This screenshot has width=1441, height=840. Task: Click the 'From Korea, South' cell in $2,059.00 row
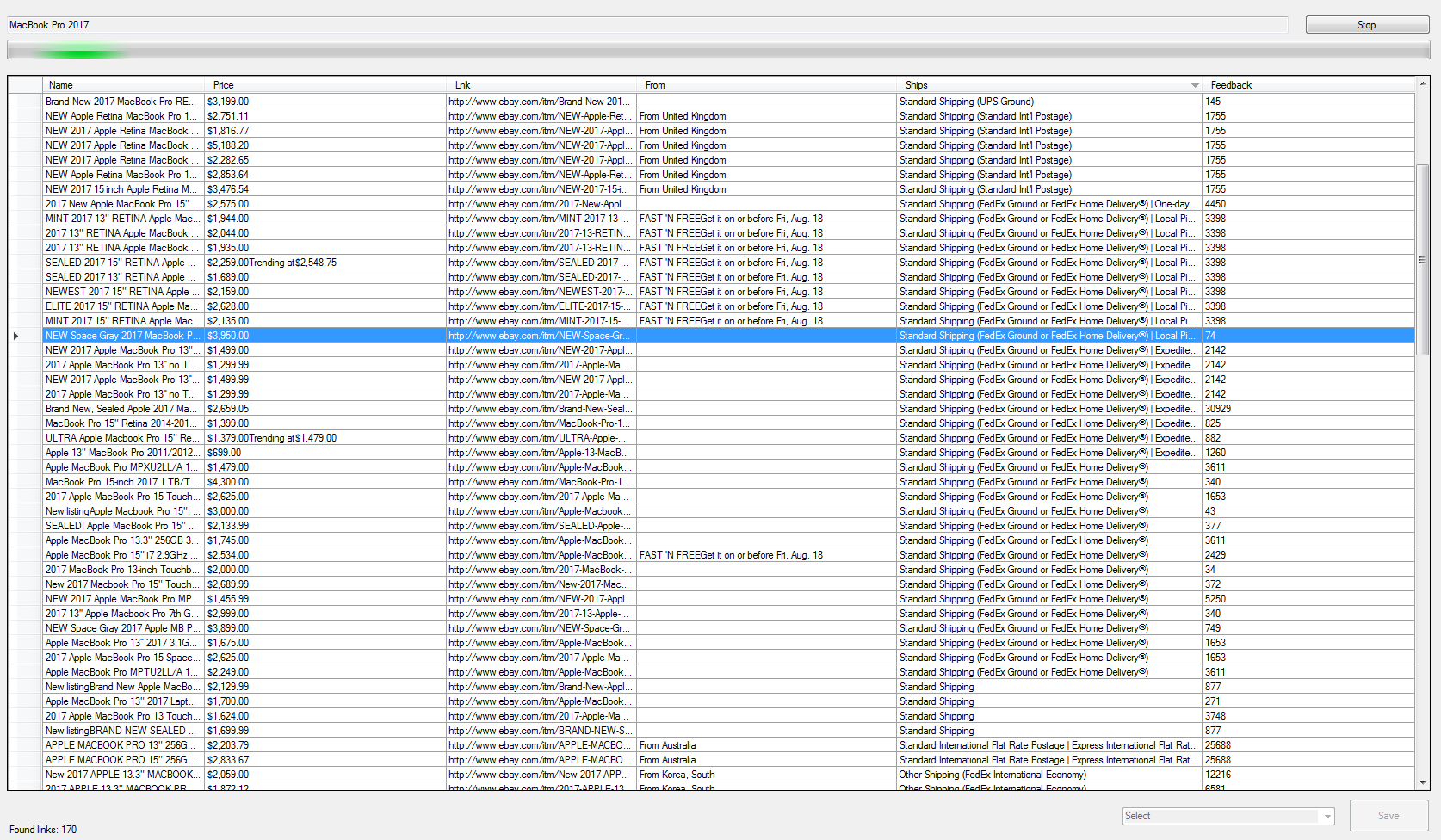click(767, 775)
